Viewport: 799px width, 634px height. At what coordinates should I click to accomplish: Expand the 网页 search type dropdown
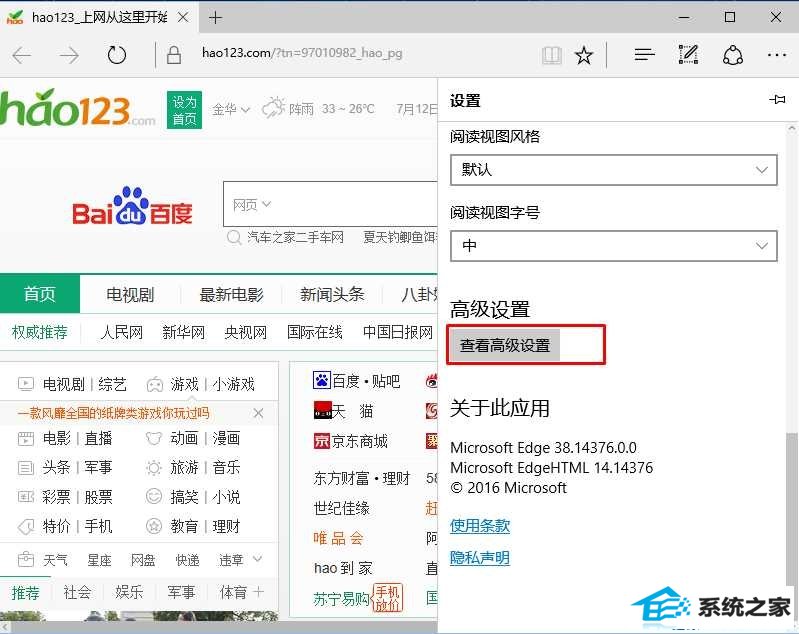tap(251, 205)
